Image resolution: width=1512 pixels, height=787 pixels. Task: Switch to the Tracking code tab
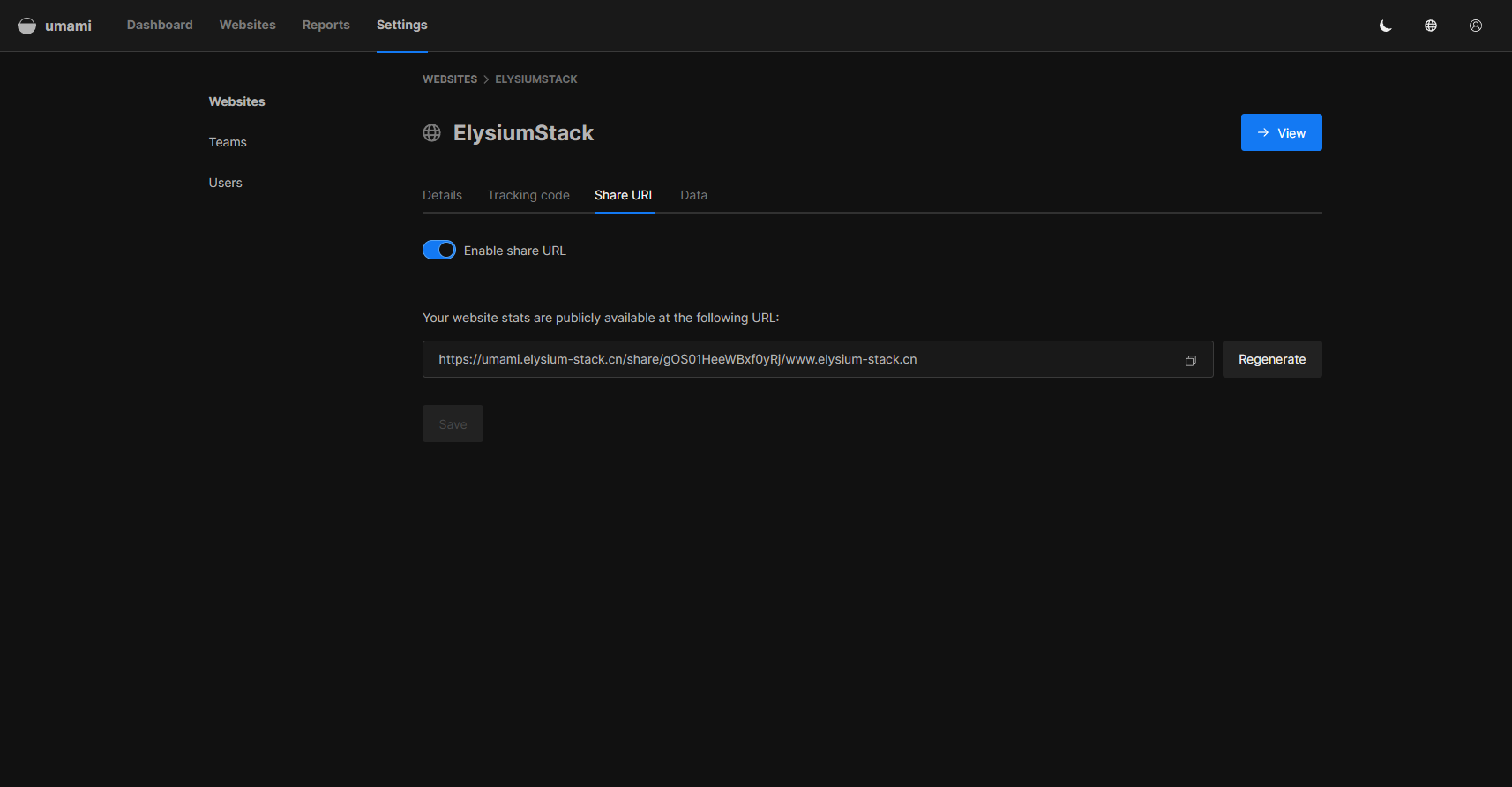(x=528, y=195)
